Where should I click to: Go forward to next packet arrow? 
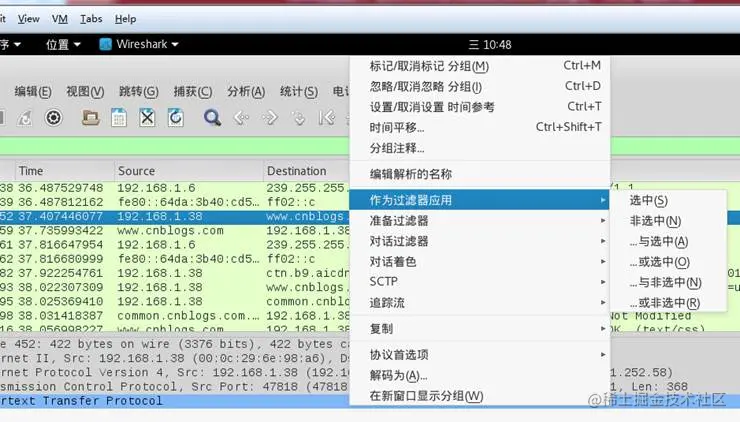coord(269,118)
